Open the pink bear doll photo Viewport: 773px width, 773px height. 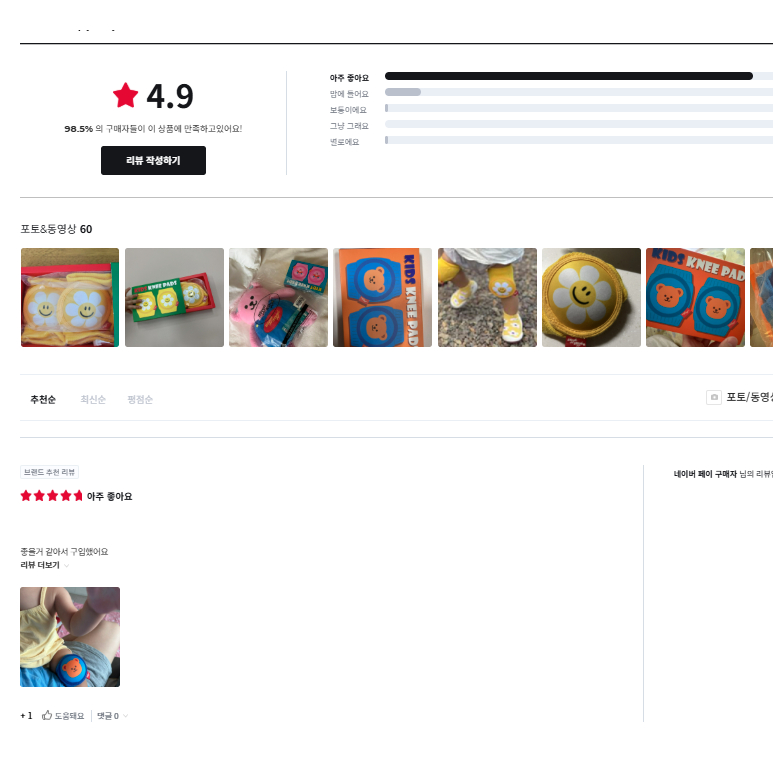point(279,297)
